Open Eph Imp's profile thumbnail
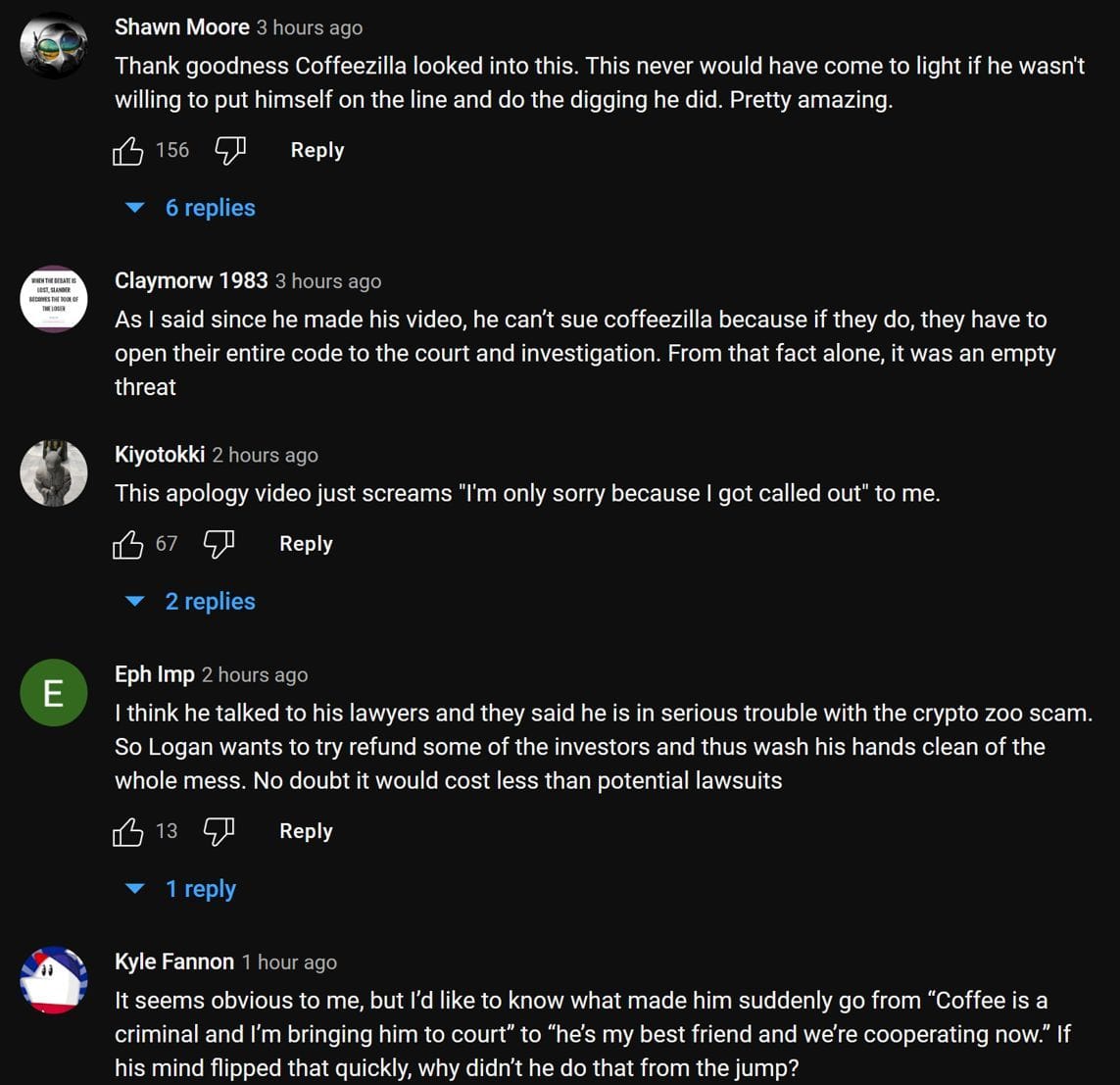Image resolution: width=1120 pixels, height=1085 pixels. point(54,692)
